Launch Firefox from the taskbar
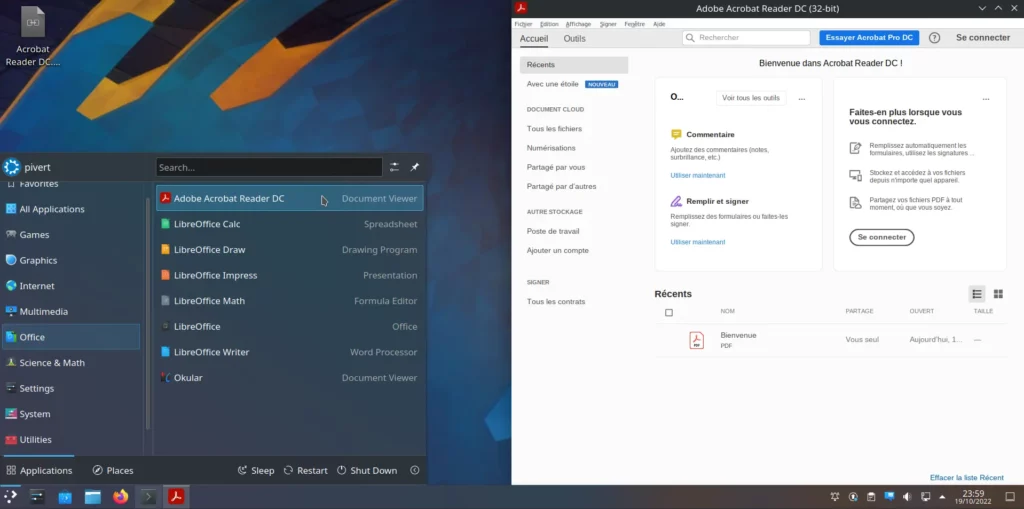 tap(120, 497)
